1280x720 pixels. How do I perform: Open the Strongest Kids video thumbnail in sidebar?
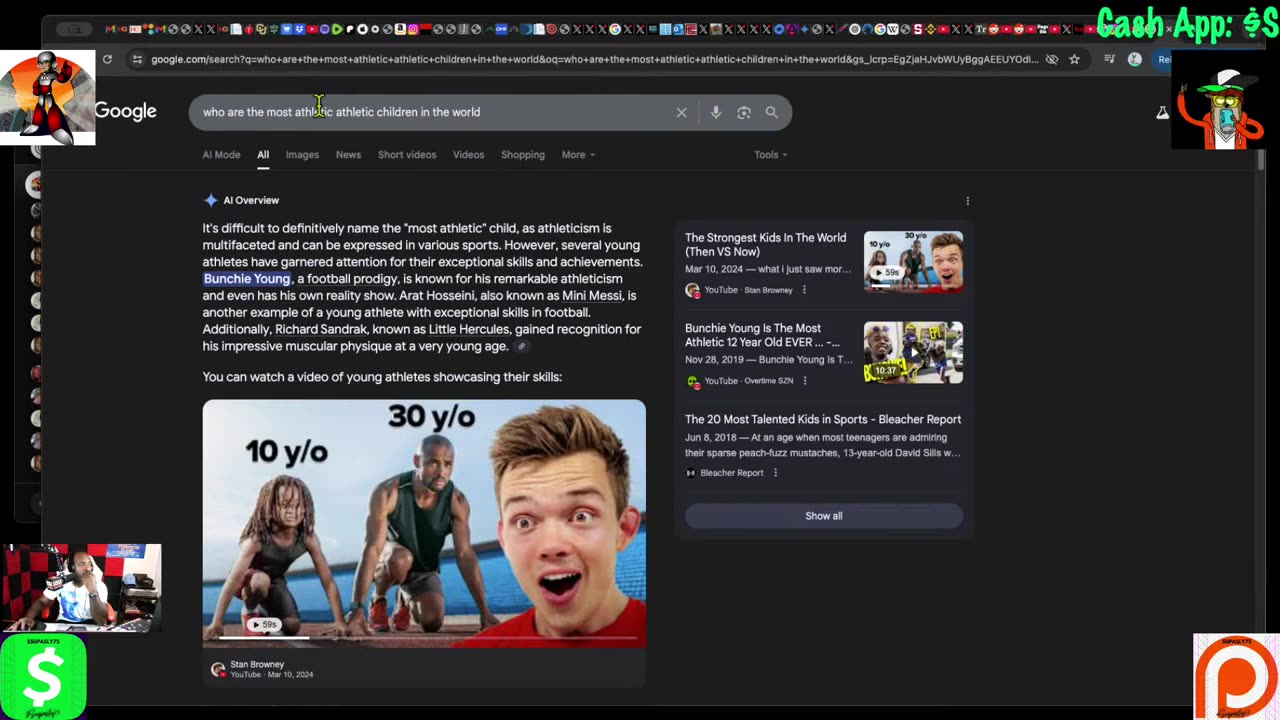(x=913, y=261)
